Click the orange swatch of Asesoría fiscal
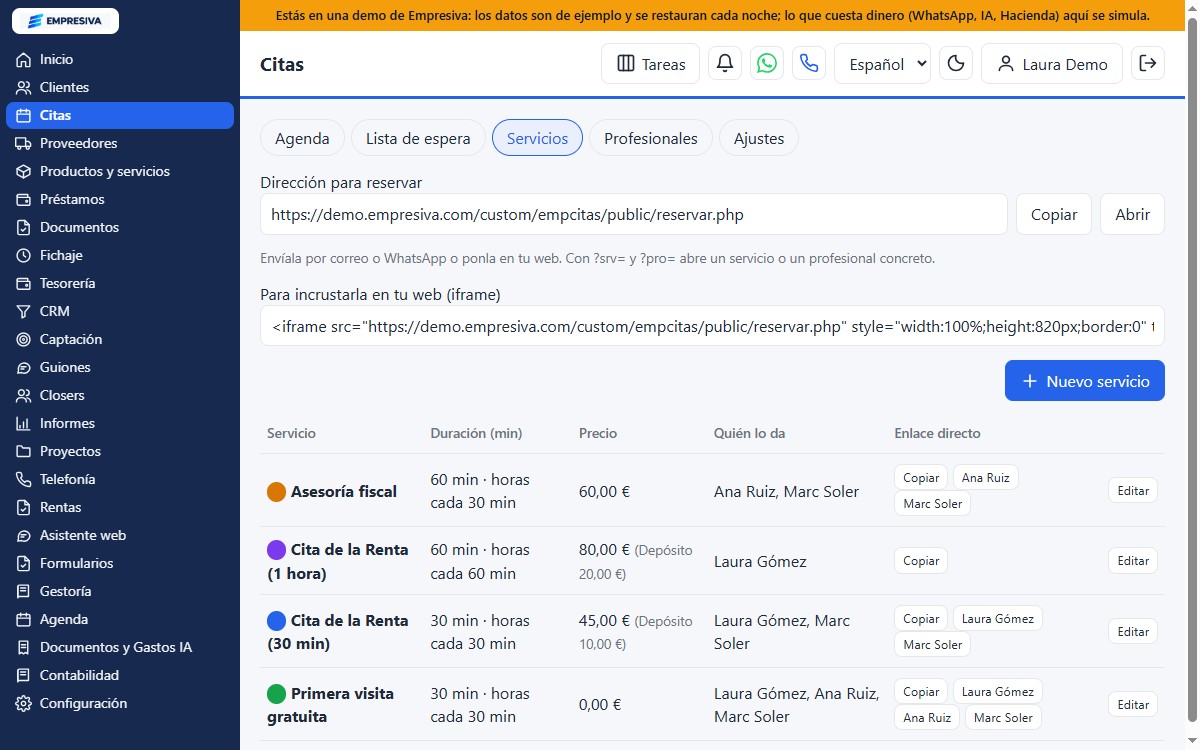1200x750 pixels. (x=277, y=492)
